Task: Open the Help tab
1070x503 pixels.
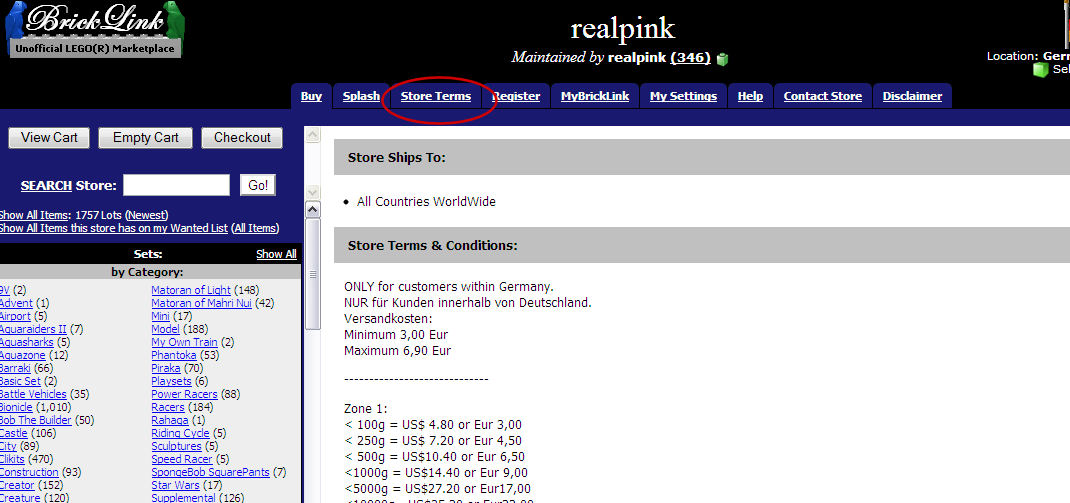Action: (750, 96)
